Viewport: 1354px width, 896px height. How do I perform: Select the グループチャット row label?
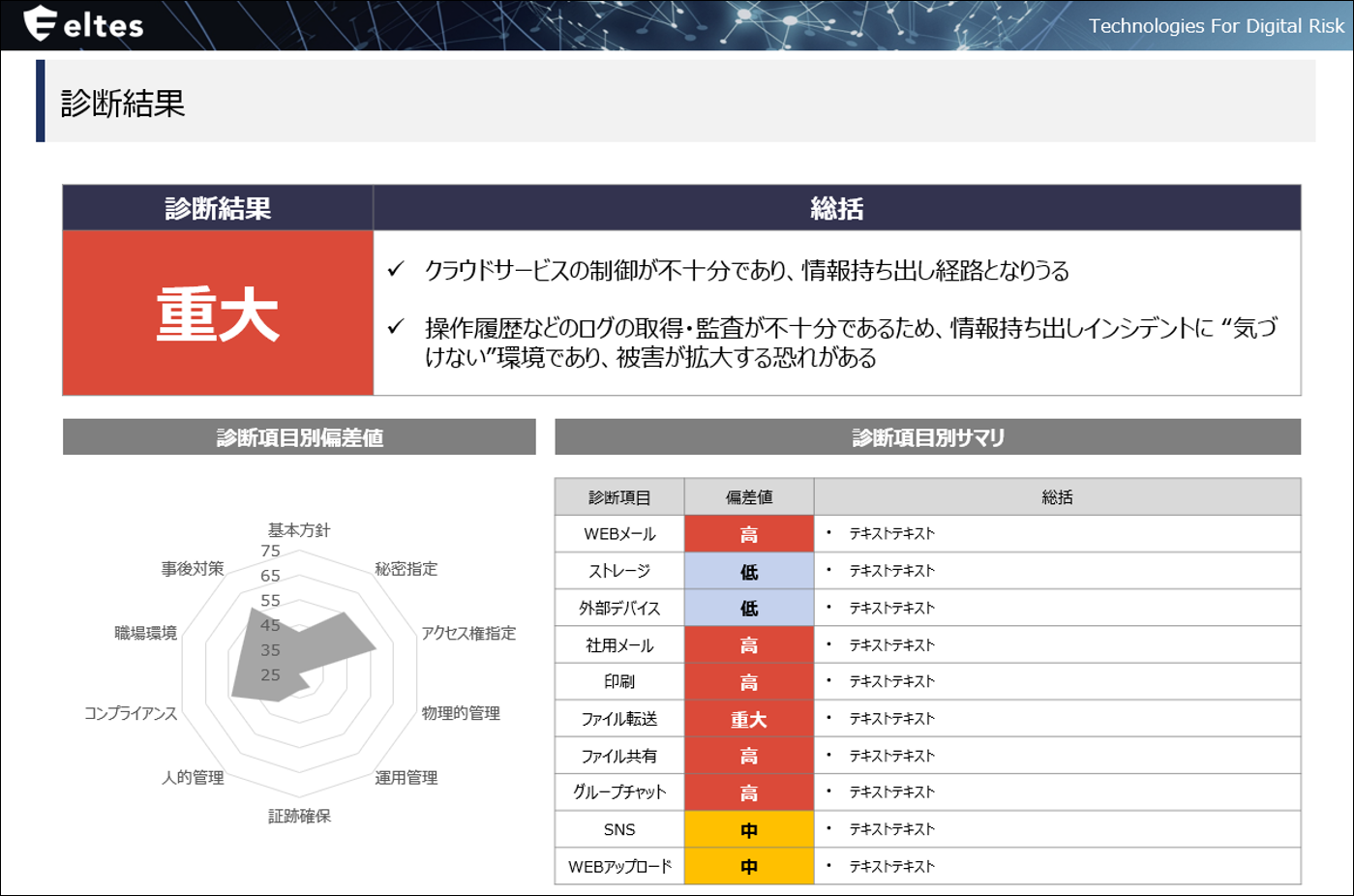(619, 792)
